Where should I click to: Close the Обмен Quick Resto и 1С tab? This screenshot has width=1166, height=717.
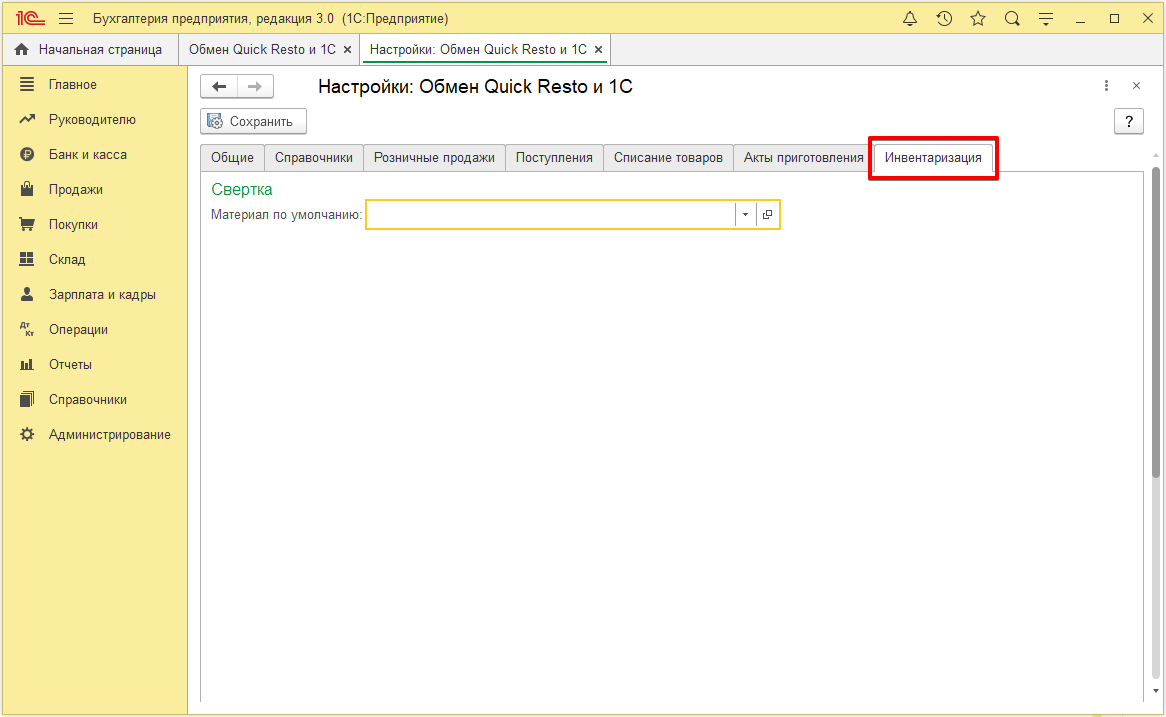click(347, 50)
